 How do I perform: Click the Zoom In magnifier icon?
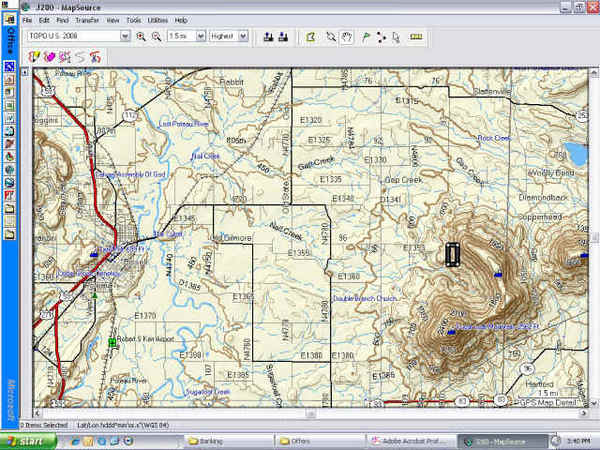coord(141,36)
